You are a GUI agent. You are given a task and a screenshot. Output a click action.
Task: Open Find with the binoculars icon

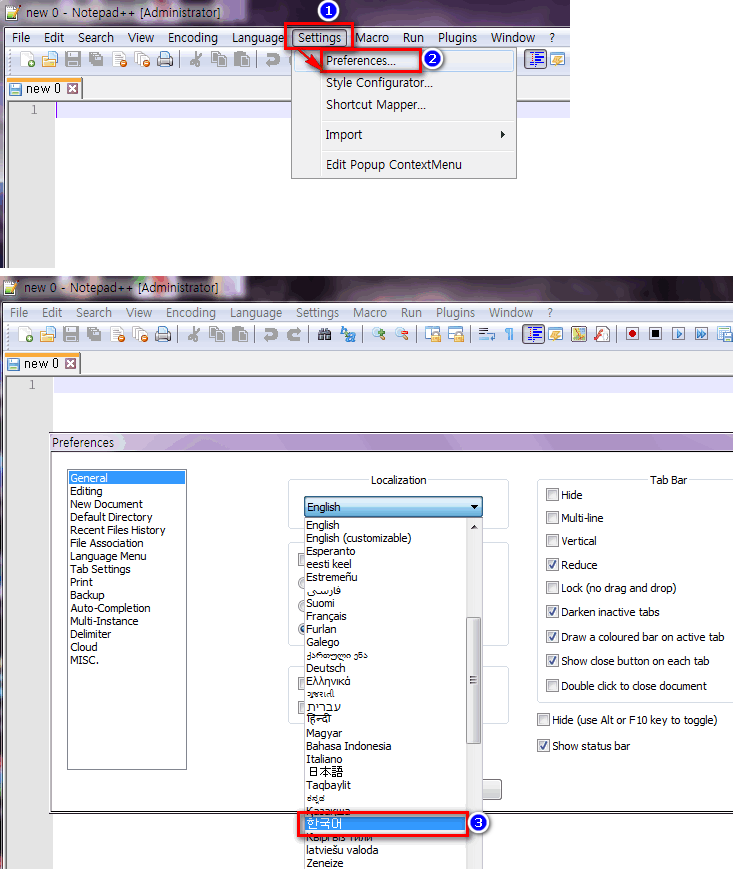point(324,334)
